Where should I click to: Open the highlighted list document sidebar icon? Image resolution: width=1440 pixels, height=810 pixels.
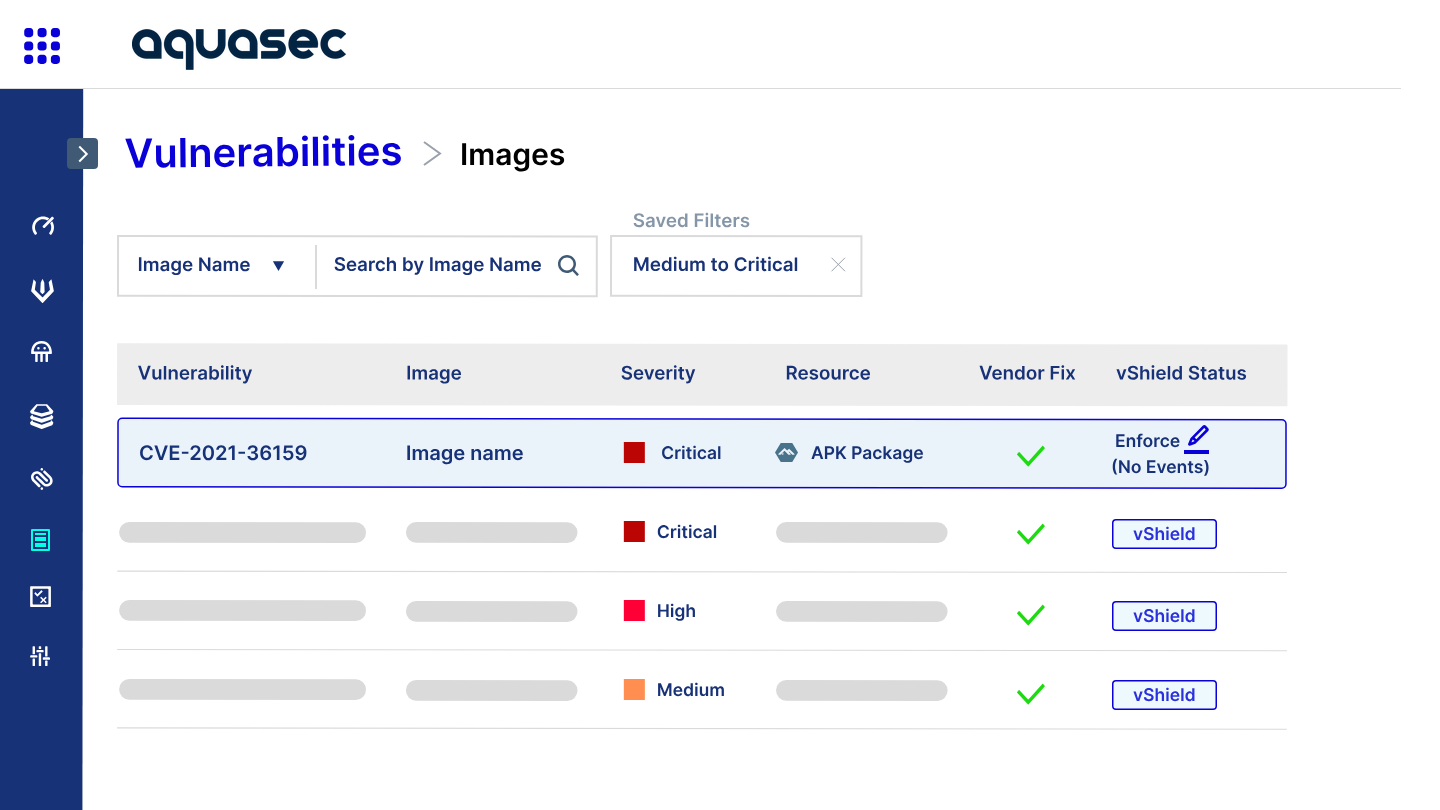click(41, 541)
